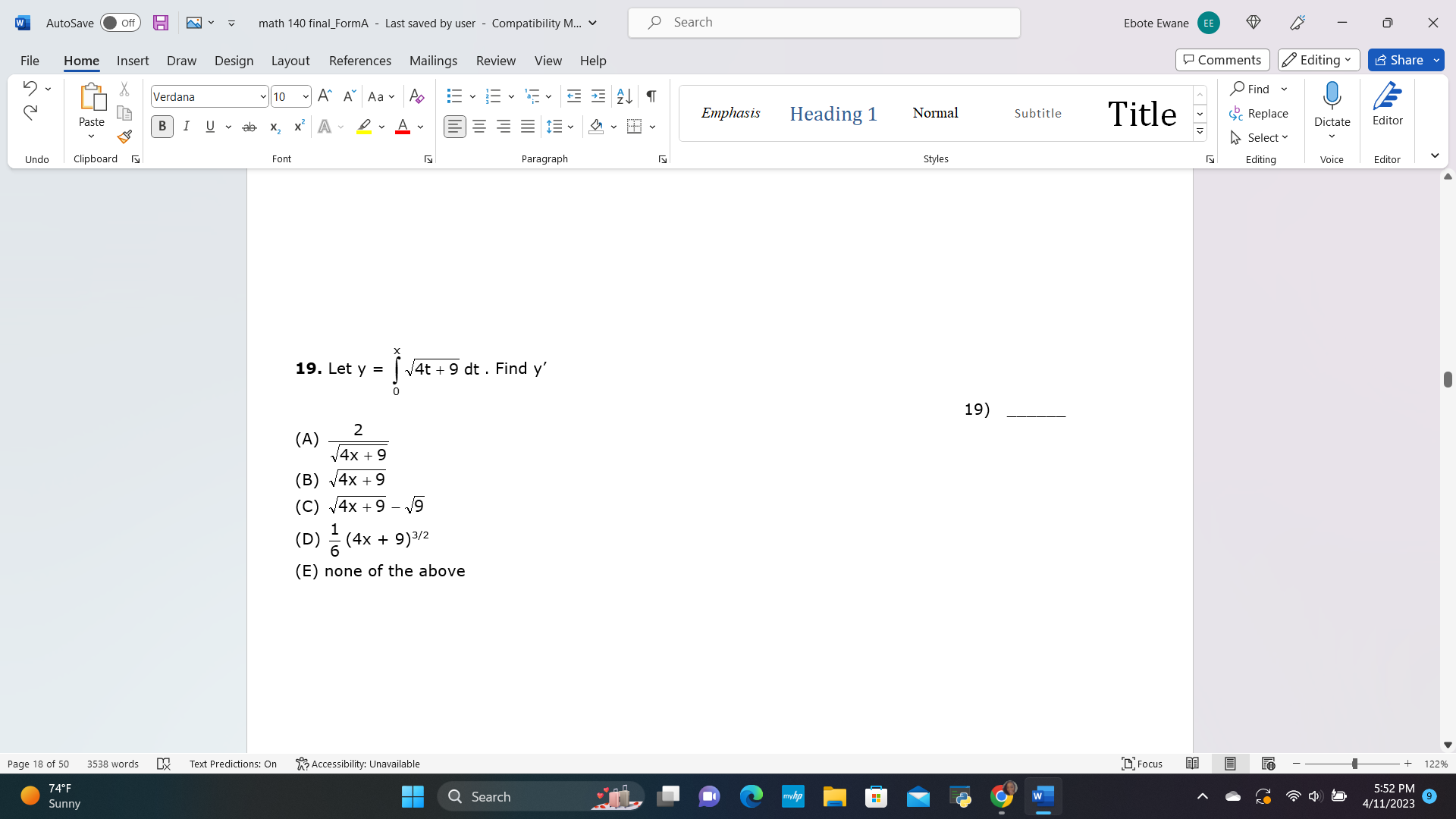The height and width of the screenshot is (819, 1456).
Task: Select the Format Painter
Action: [x=124, y=137]
